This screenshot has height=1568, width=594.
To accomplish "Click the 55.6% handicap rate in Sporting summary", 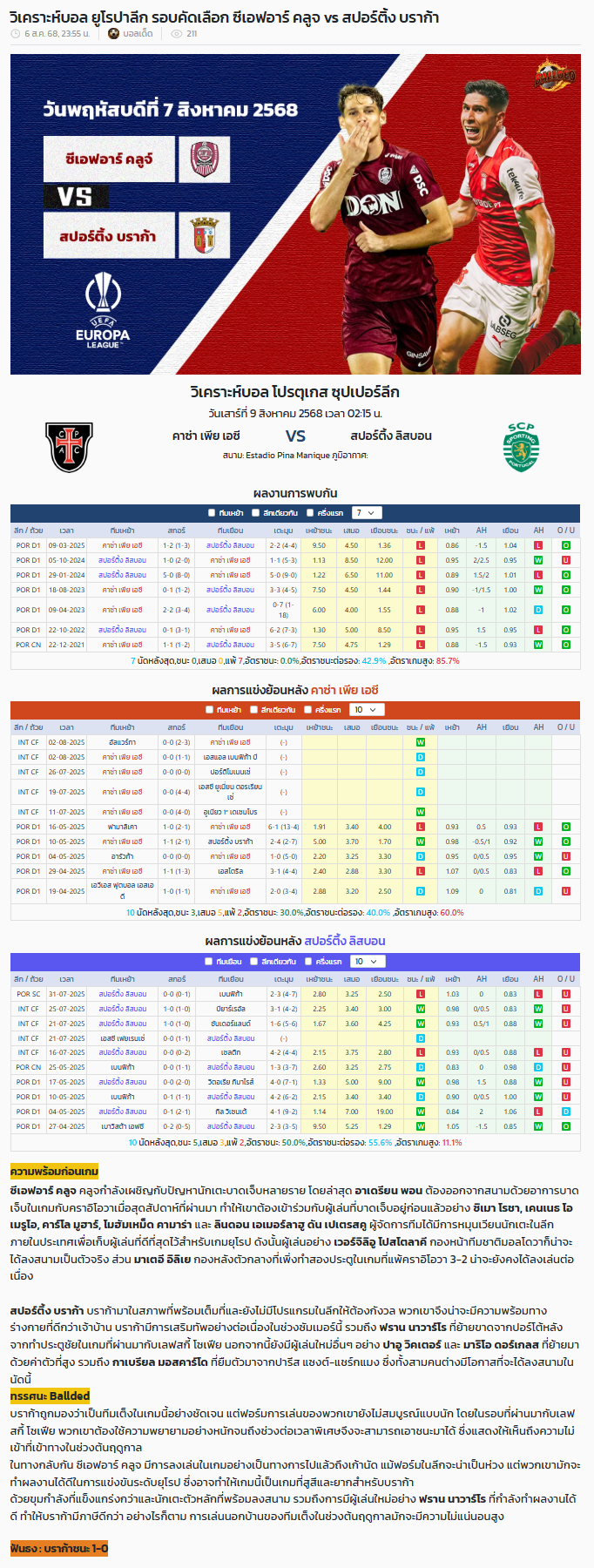I will point(380,1143).
